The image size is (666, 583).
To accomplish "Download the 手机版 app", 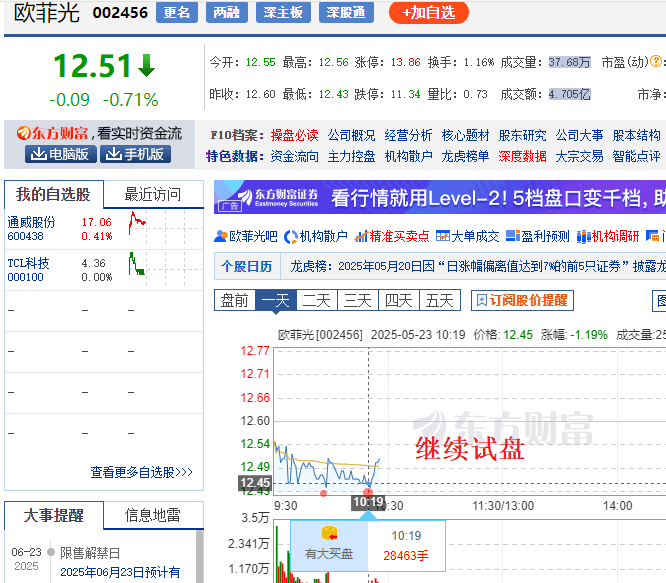I will pos(135,154).
